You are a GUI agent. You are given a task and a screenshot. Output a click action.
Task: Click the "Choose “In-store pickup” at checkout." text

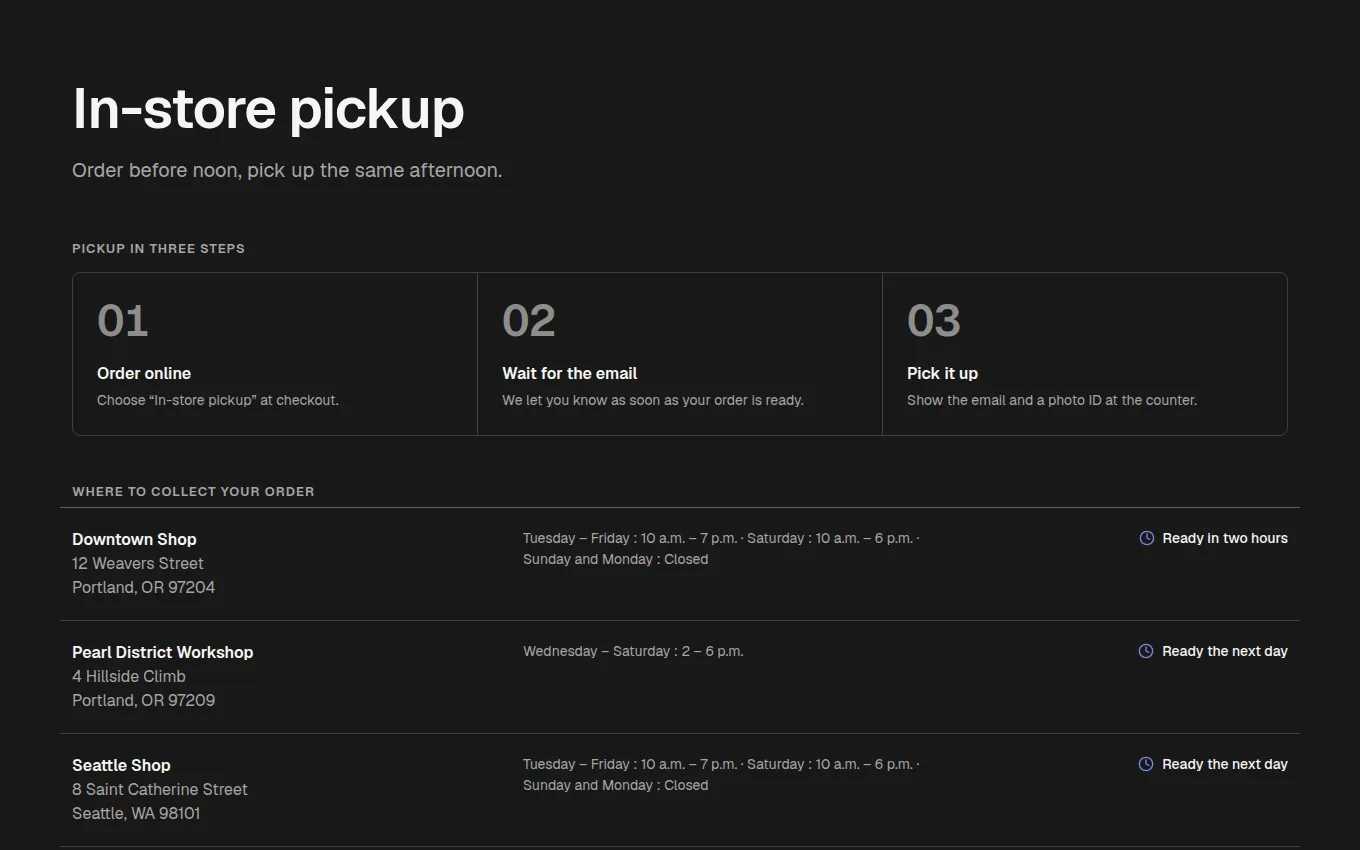pyautogui.click(x=218, y=400)
